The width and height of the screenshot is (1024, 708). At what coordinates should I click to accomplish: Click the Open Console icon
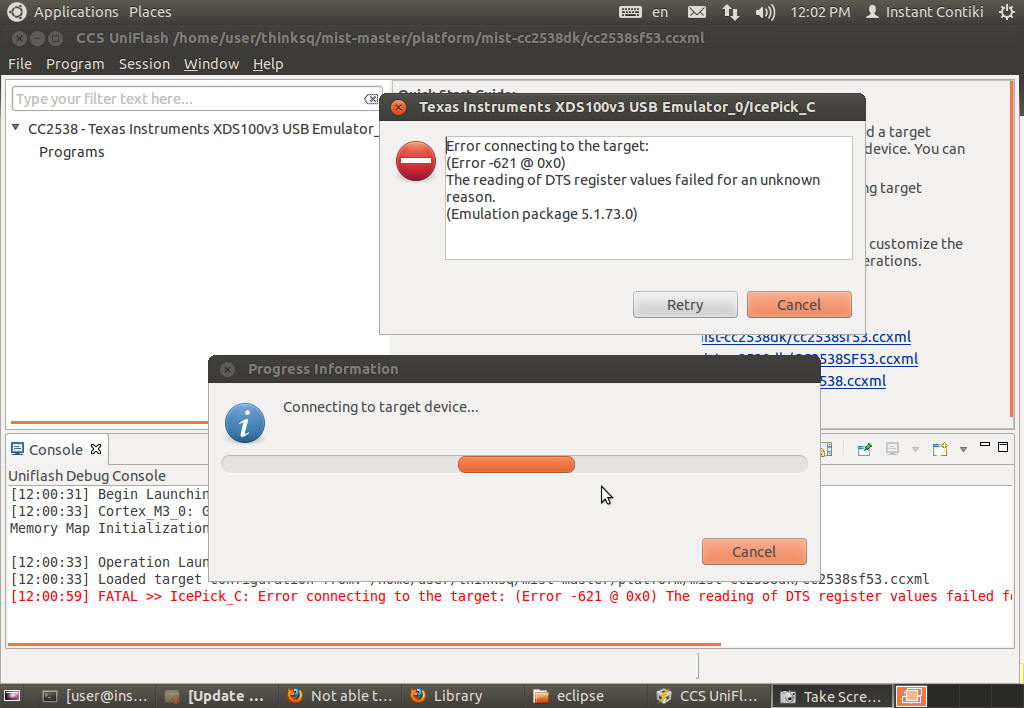click(940, 449)
